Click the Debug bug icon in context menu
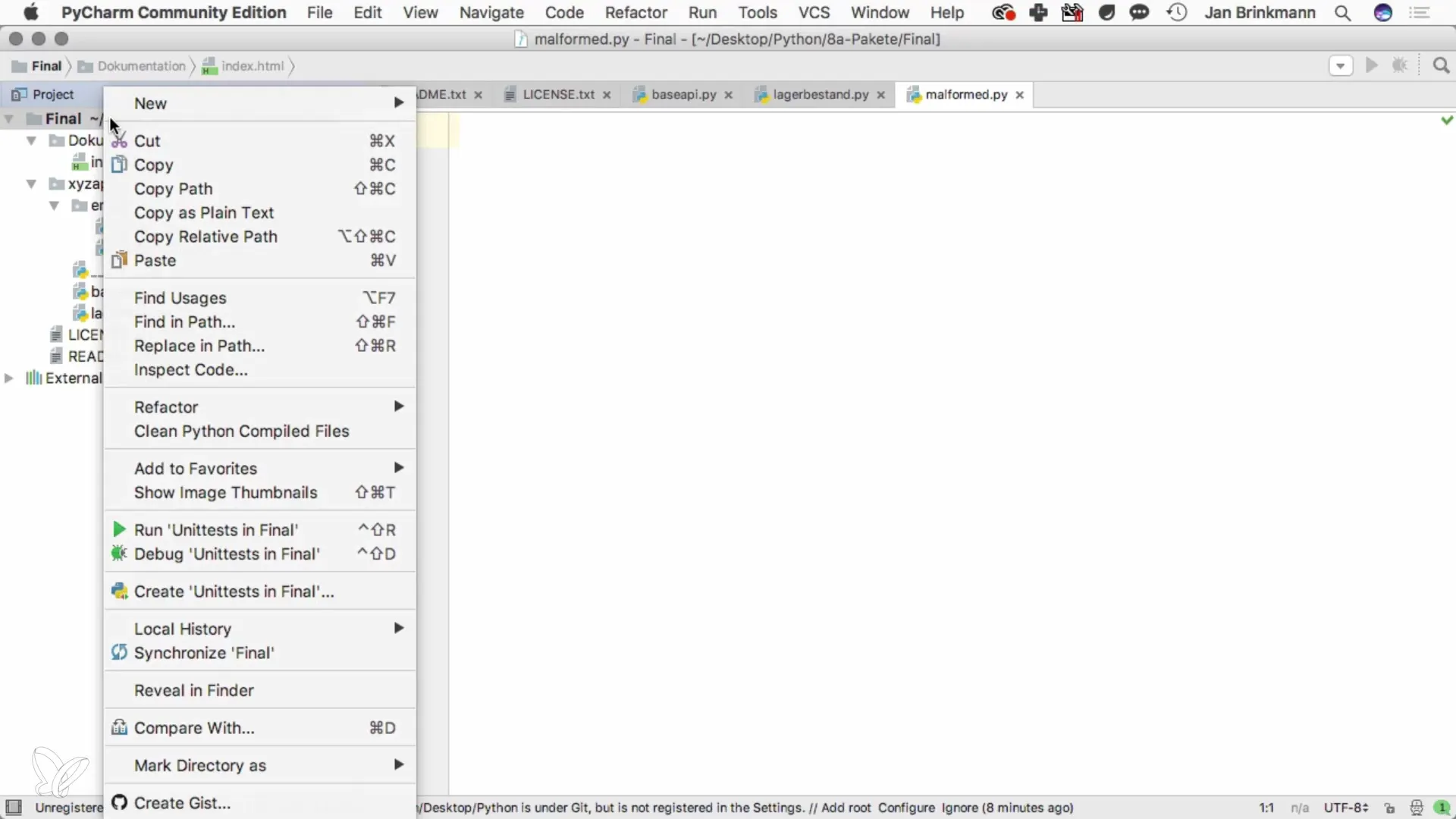Screen dimensions: 1456x819 (119, 554)
